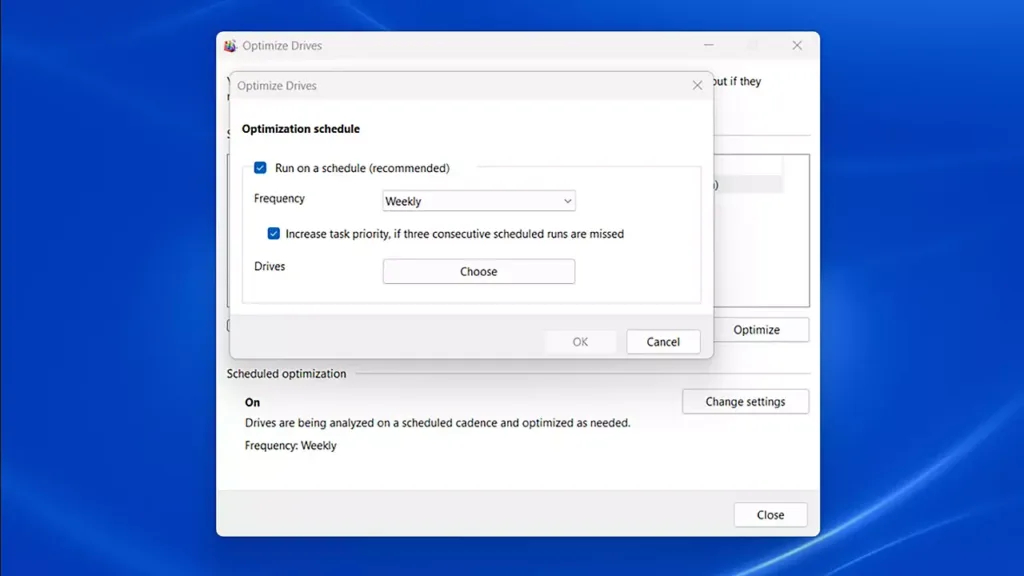Minimize the main Optimize Drives window
The height and width of the screenshot is (576, 1024).
709,45
